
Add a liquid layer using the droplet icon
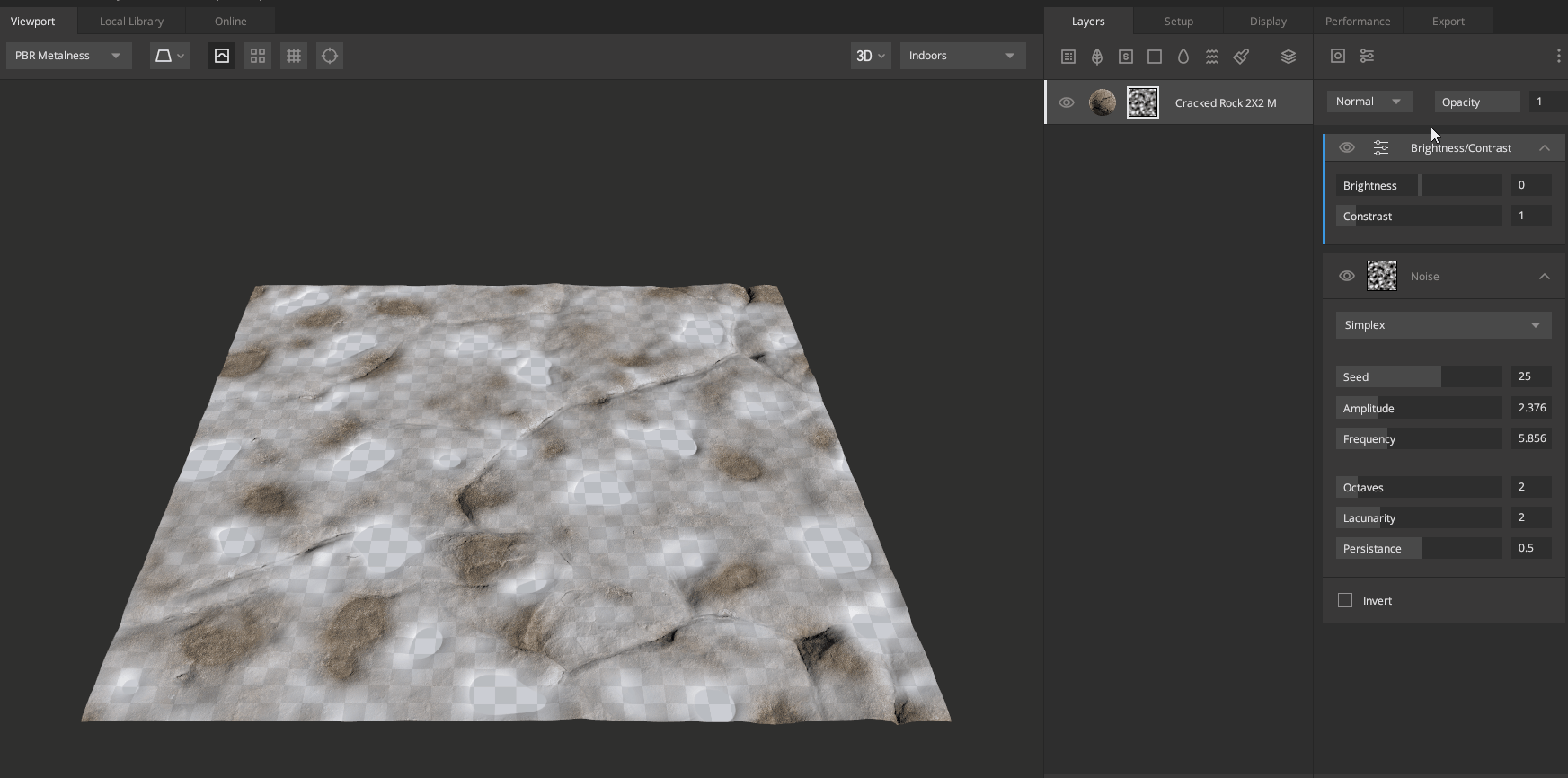point(1183,57)
